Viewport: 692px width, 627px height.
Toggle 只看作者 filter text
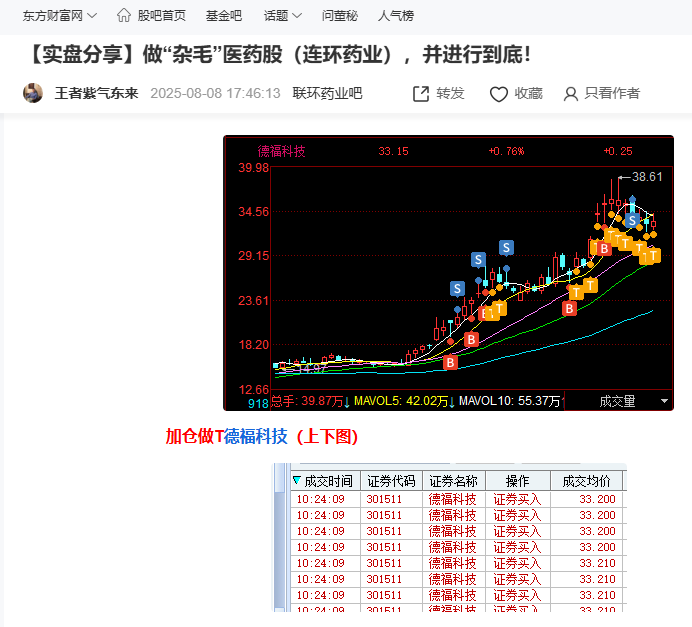[x=612, y=93]
